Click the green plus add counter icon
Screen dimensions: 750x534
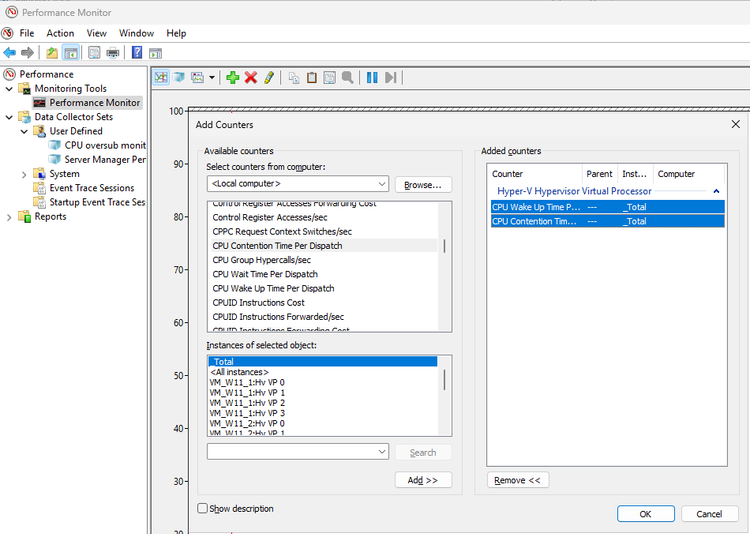tap(233, 77)
